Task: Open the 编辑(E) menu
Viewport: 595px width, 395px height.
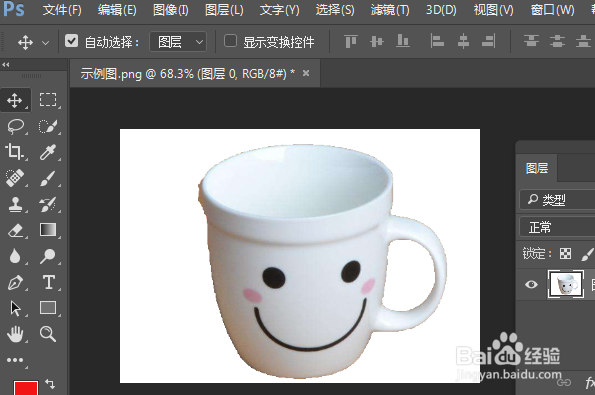Action: click(117, 10)
